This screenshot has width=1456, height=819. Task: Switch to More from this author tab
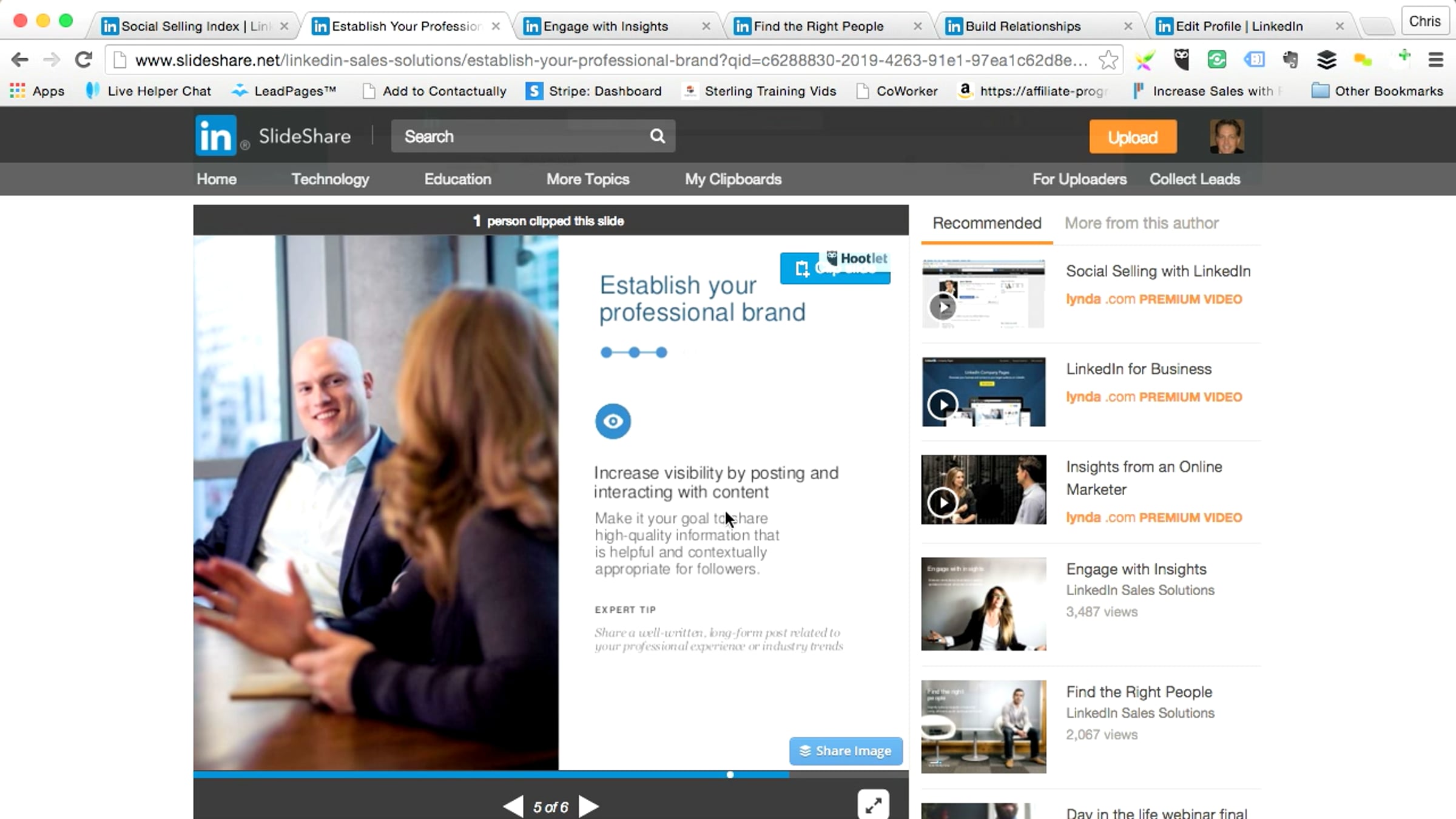point(1141,223)
